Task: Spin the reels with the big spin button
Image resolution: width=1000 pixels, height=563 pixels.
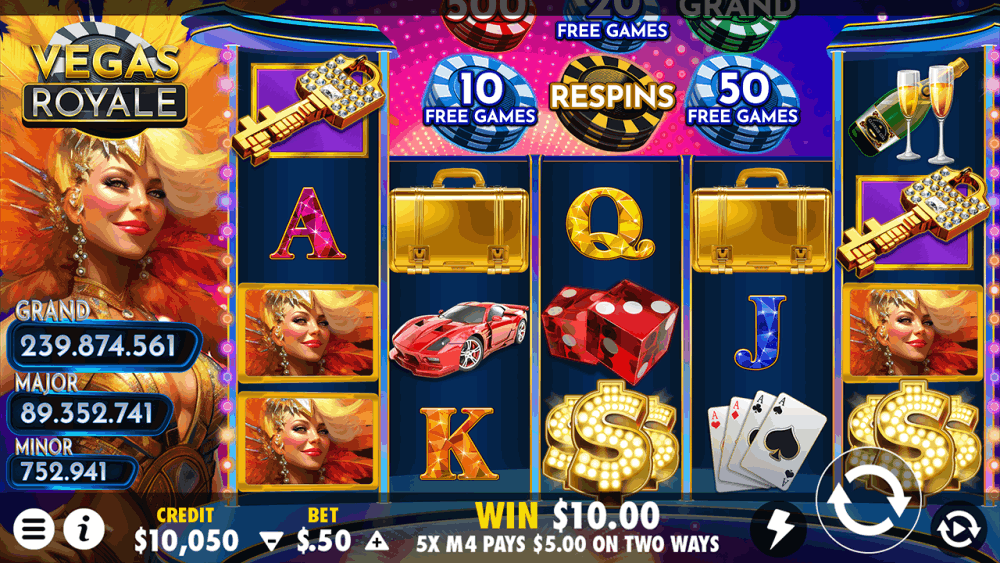Action: tap(868, 499)
